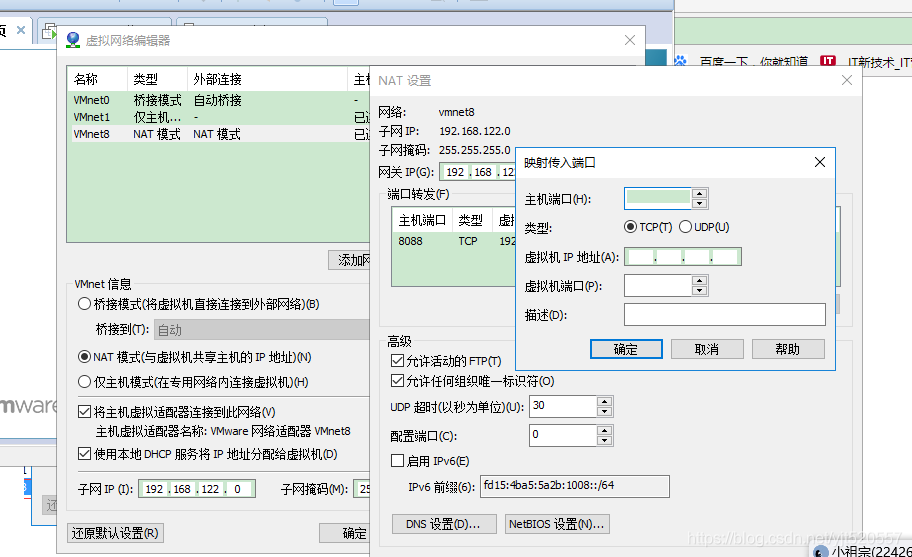
Task: Decrease UDP 超时 with down arrow
Action: coord(605,411)
